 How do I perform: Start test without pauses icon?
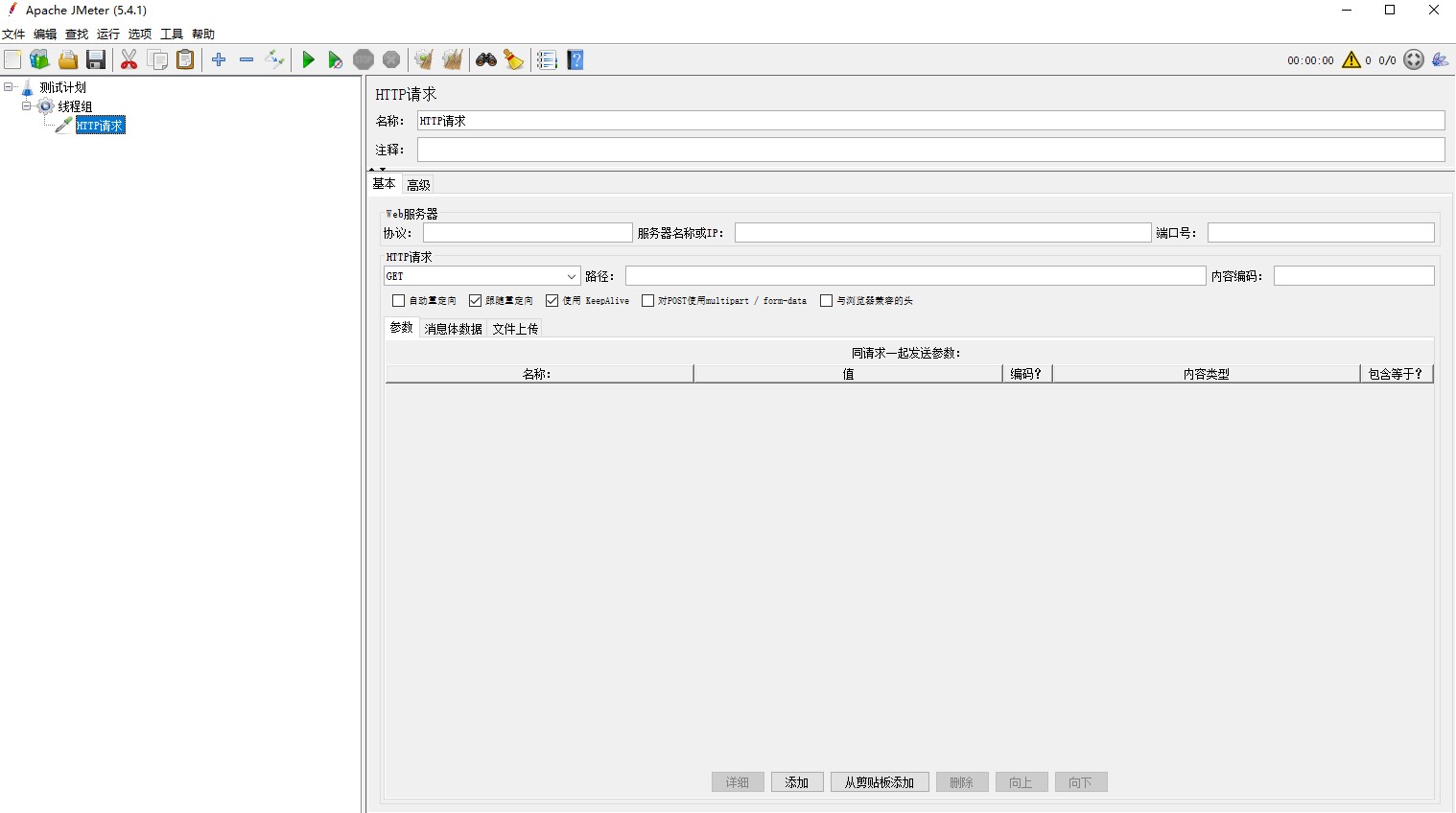tap(335, 59)
